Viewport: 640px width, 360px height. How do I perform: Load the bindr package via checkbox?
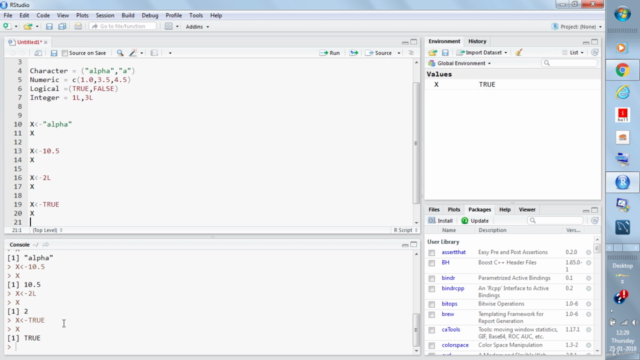431,279
